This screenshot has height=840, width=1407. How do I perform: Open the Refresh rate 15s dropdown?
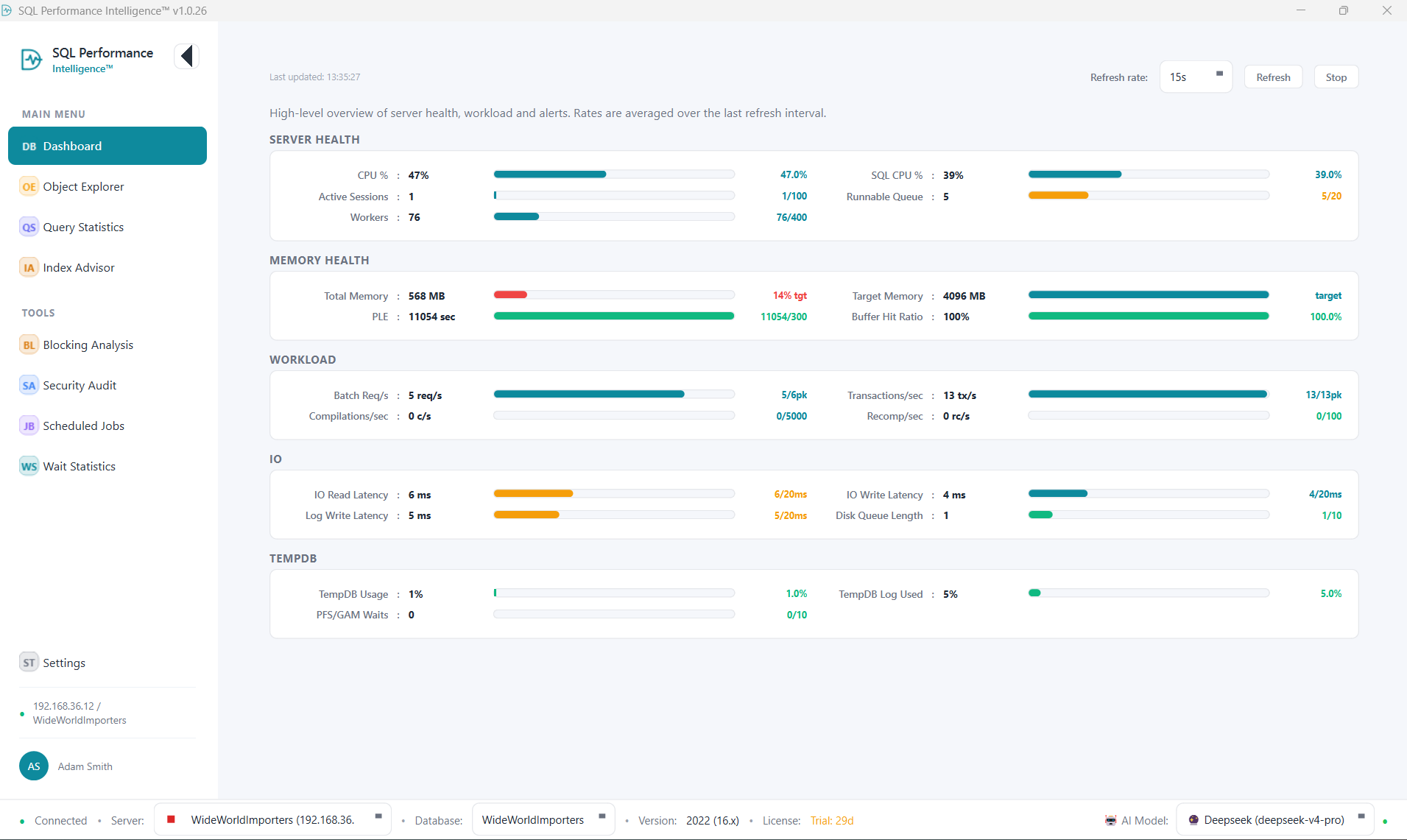1196,77
